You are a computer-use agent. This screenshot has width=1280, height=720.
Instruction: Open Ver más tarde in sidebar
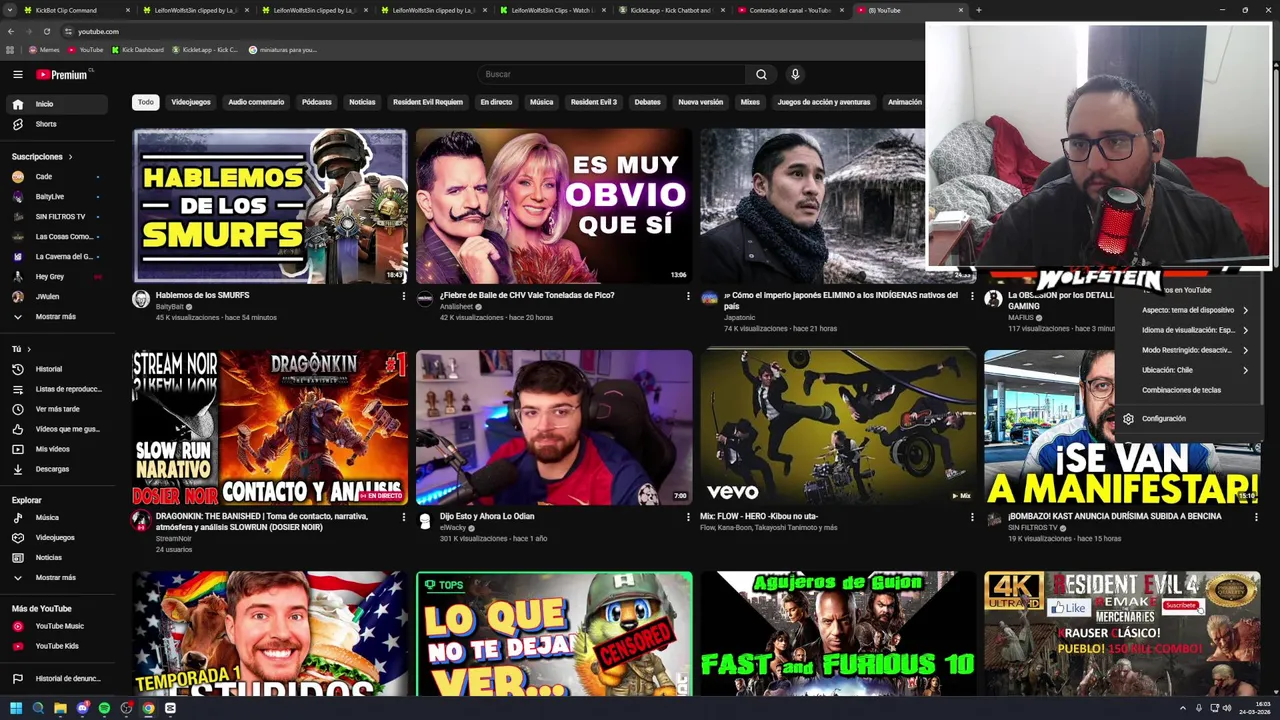pyautogui.click(x=58, y=409)
